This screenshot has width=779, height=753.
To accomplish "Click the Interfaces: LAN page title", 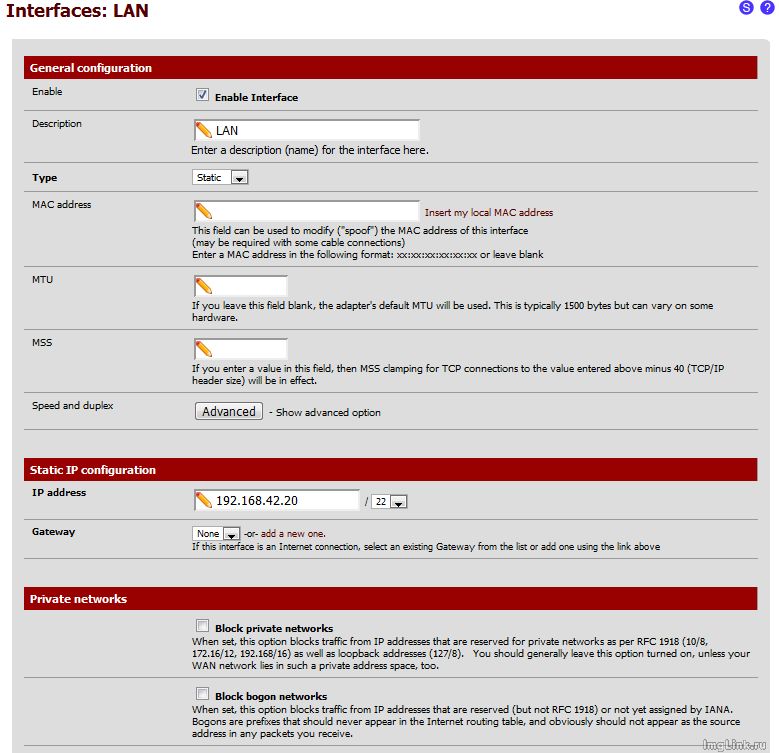I will click(77, 10).
